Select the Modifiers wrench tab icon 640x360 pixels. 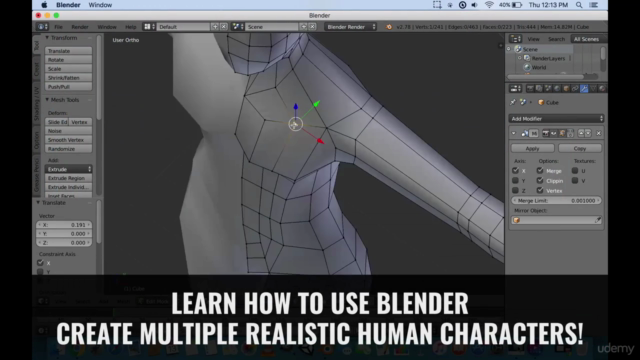click(584, 89)
